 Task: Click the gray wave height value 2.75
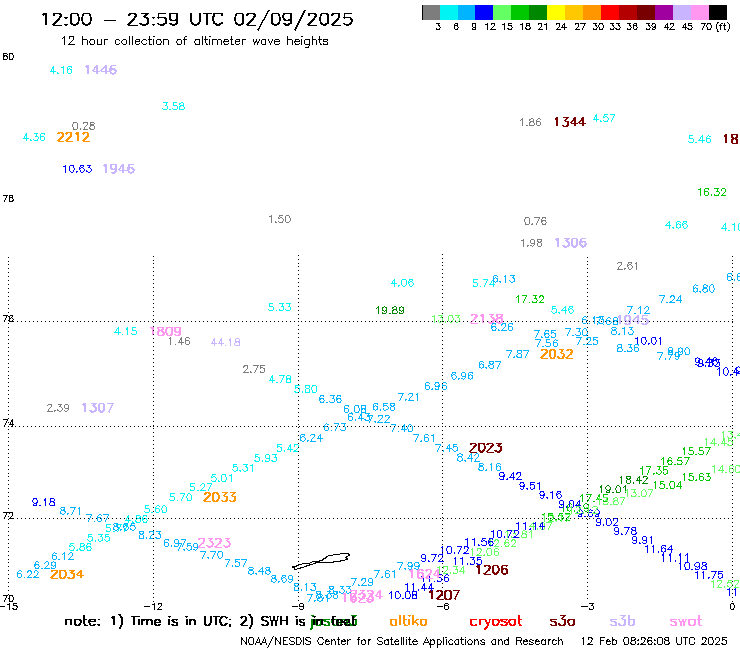254,369
